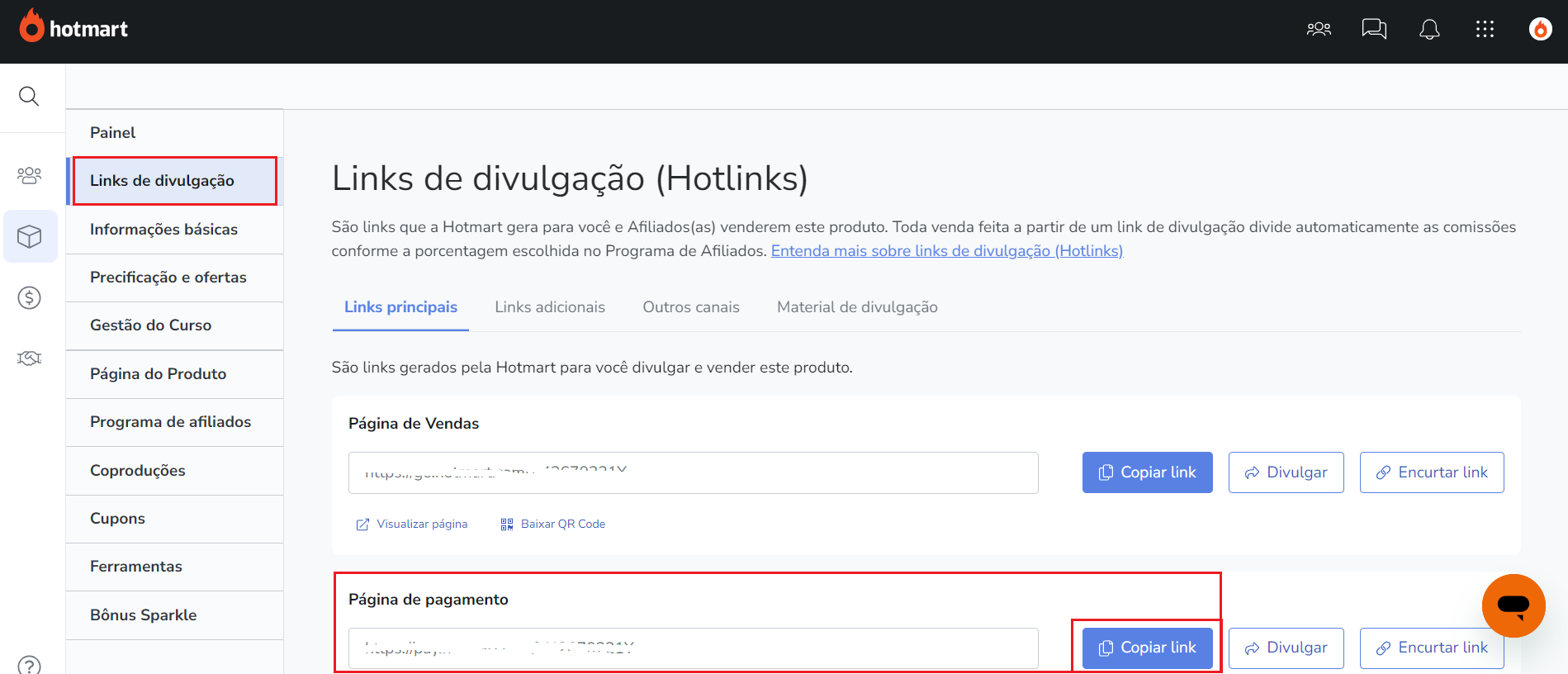1568x674 pixels.
Task: Copy the Página de Vendas link
Action: pos(1148,472)
